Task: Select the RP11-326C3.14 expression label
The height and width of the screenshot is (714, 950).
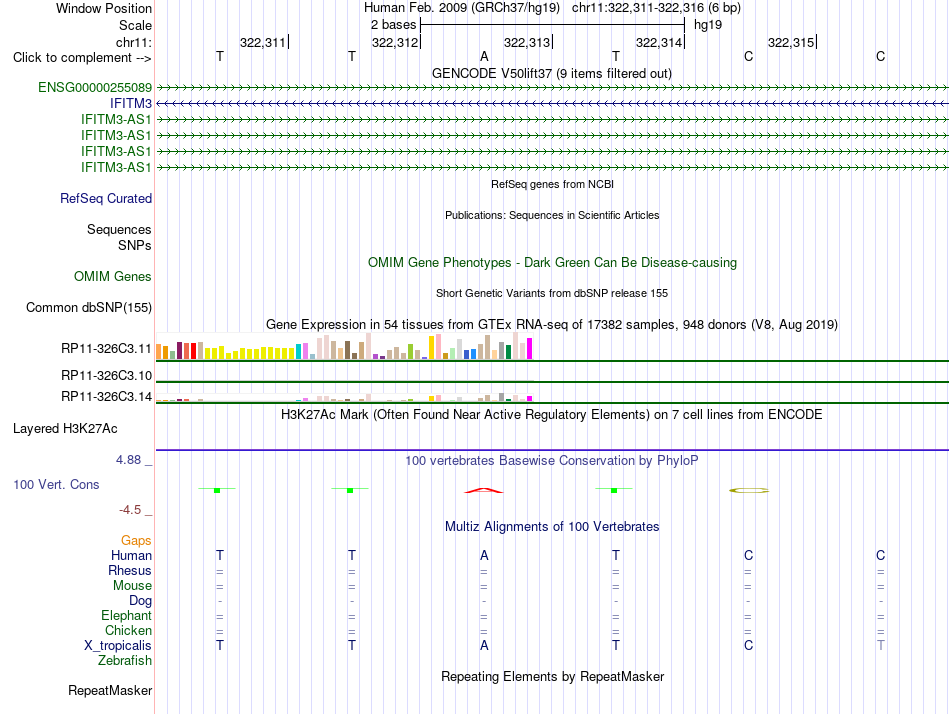Action: point(106,396)
